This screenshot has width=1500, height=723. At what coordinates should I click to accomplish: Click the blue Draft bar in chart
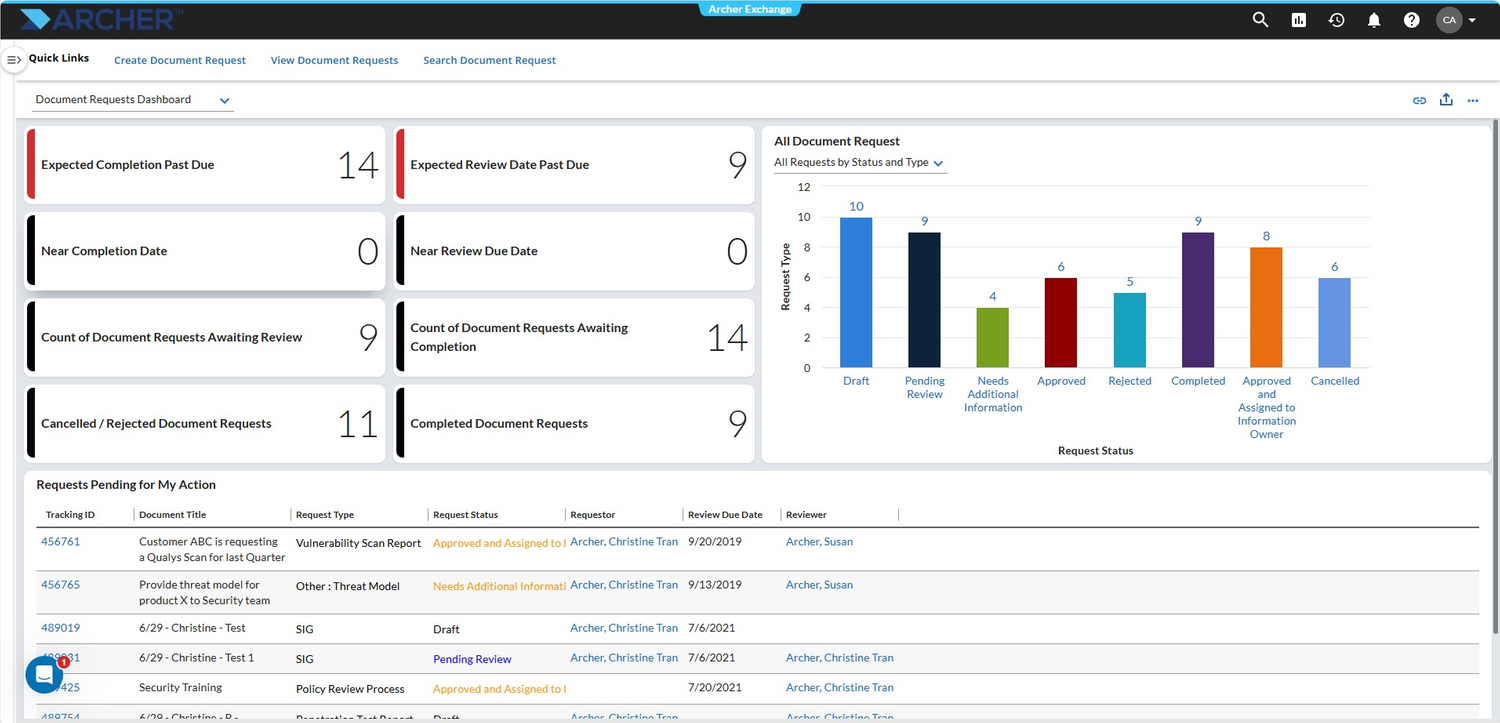[856, 292]
